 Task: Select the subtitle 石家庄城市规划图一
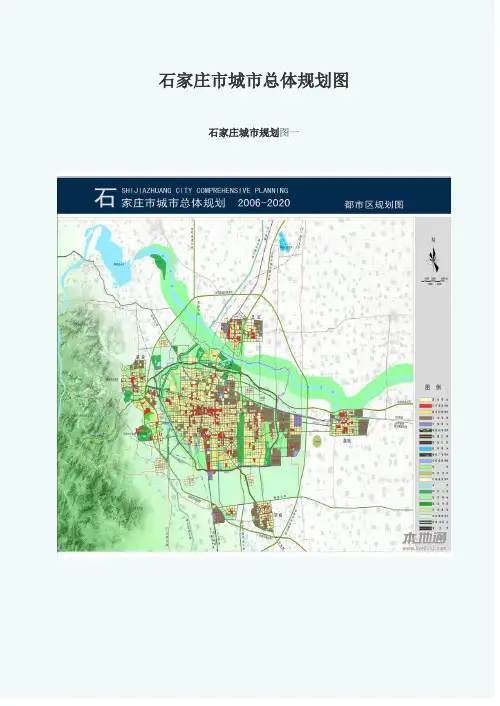tap(254, 133)
